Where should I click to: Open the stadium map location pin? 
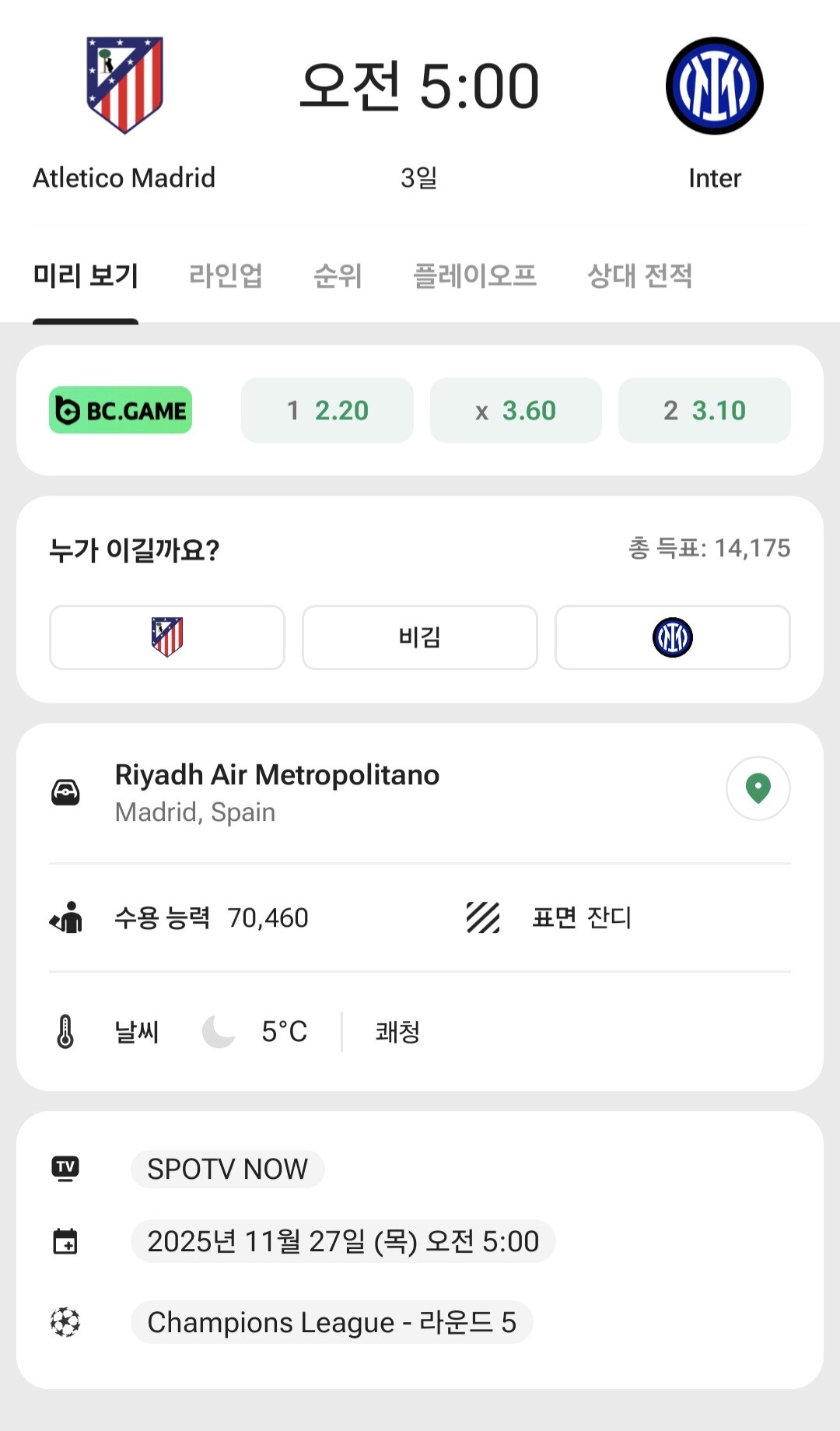pos(758,788)
